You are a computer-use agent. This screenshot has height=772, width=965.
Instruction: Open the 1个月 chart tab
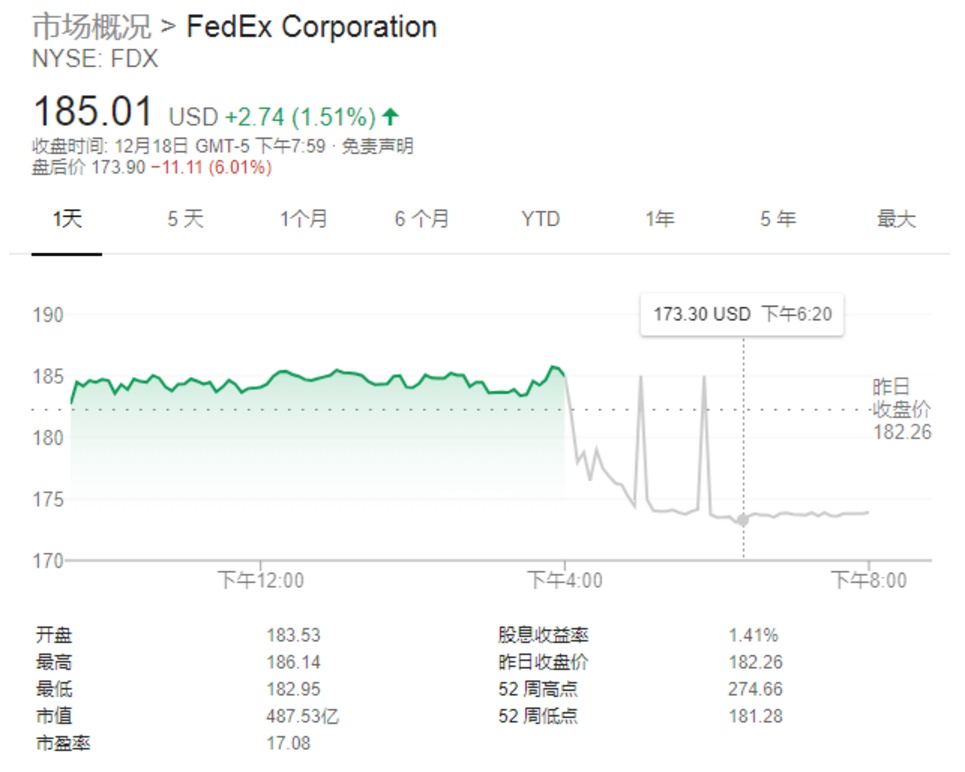(x=303, y=219)
